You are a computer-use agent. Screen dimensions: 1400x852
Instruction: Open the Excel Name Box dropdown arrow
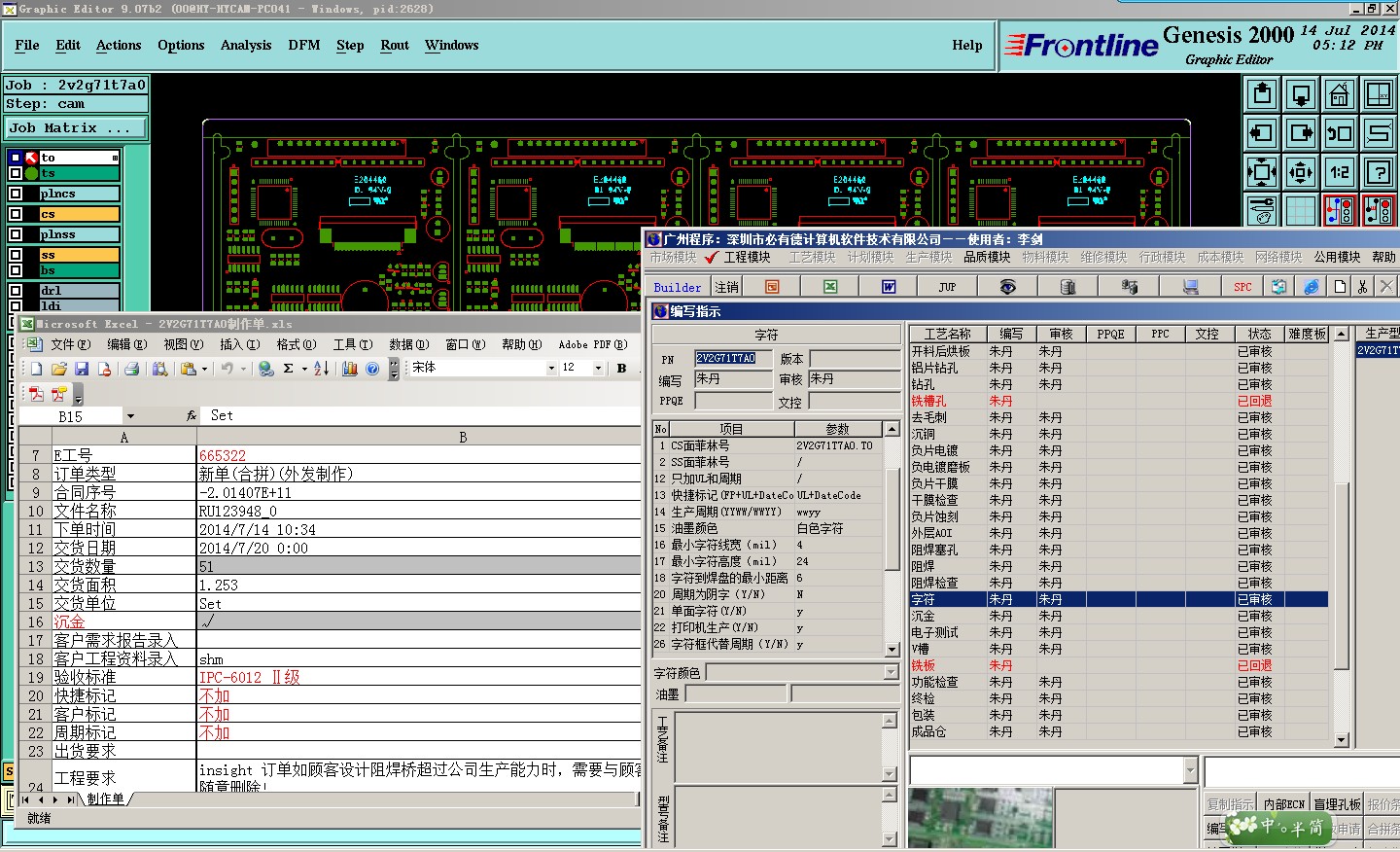(x=130, y=416)
